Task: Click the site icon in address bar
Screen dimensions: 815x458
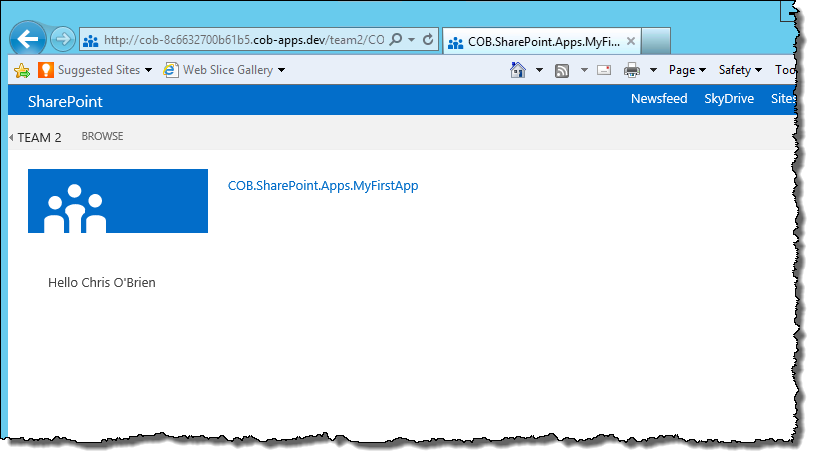Action: (90, 41)
